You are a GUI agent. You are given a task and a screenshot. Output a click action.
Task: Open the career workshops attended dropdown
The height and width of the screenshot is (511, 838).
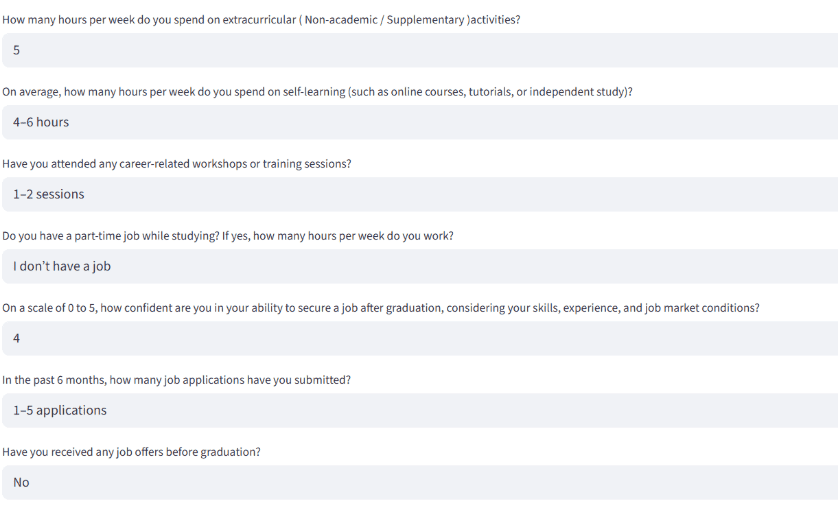[x=419, y=194]
